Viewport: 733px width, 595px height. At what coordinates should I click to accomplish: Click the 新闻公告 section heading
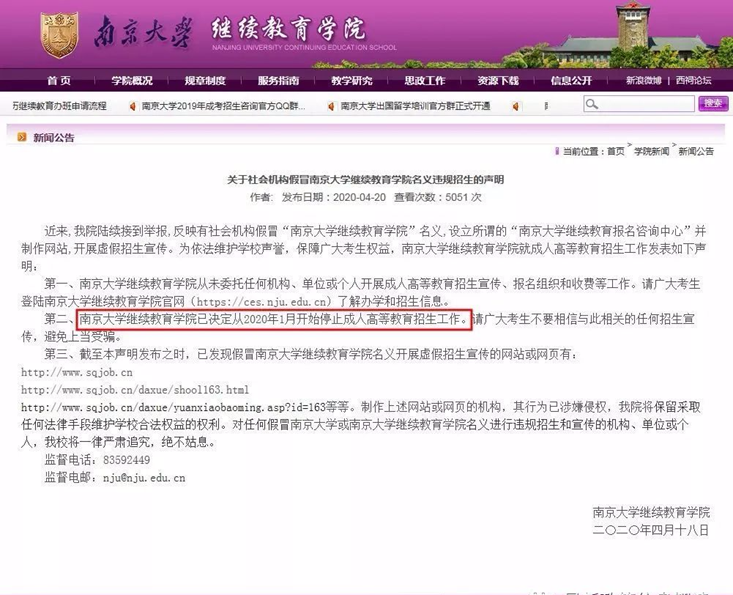click(54, 137)
